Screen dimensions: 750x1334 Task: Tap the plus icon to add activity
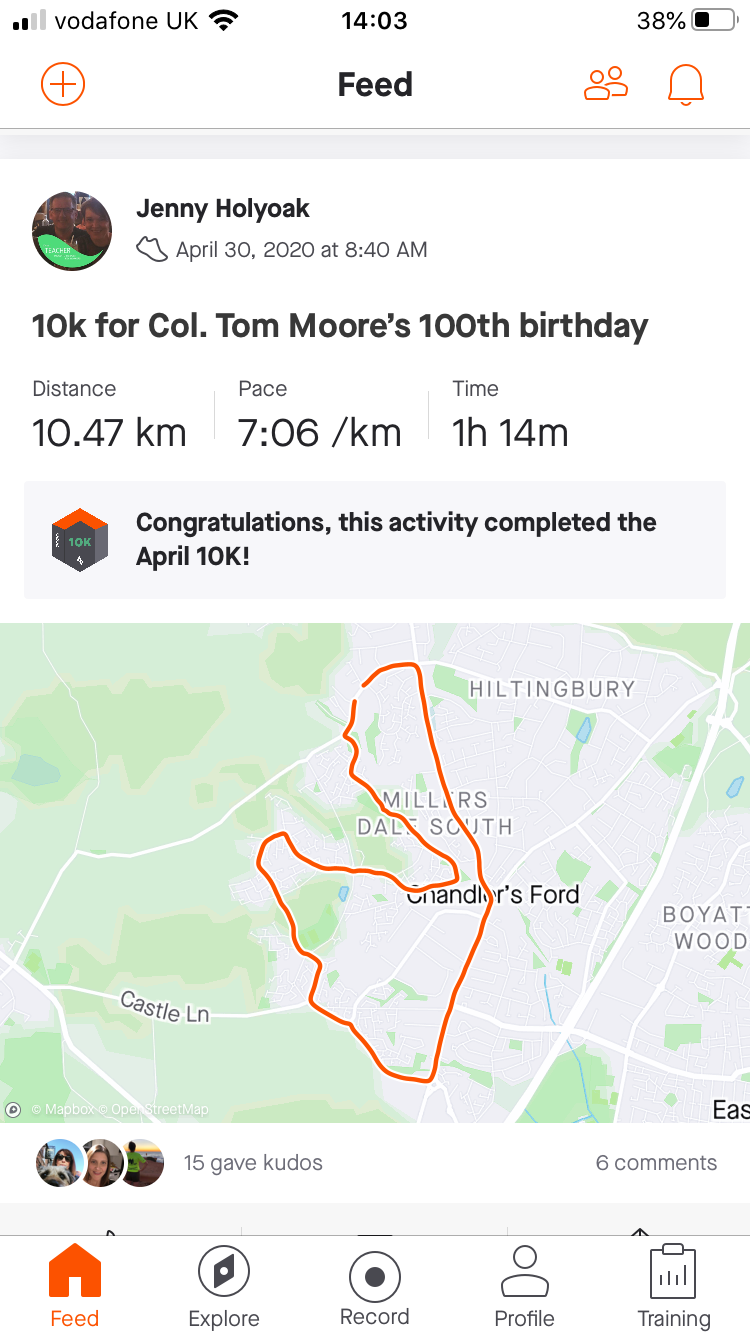[63, 84]
